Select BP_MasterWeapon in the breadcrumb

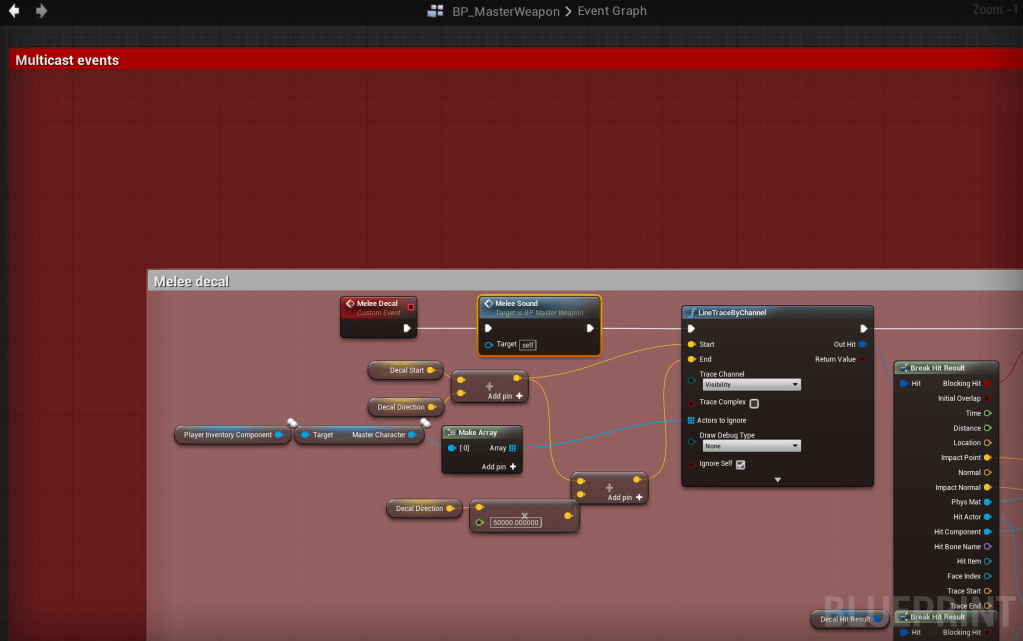click(x=505, y=11)
